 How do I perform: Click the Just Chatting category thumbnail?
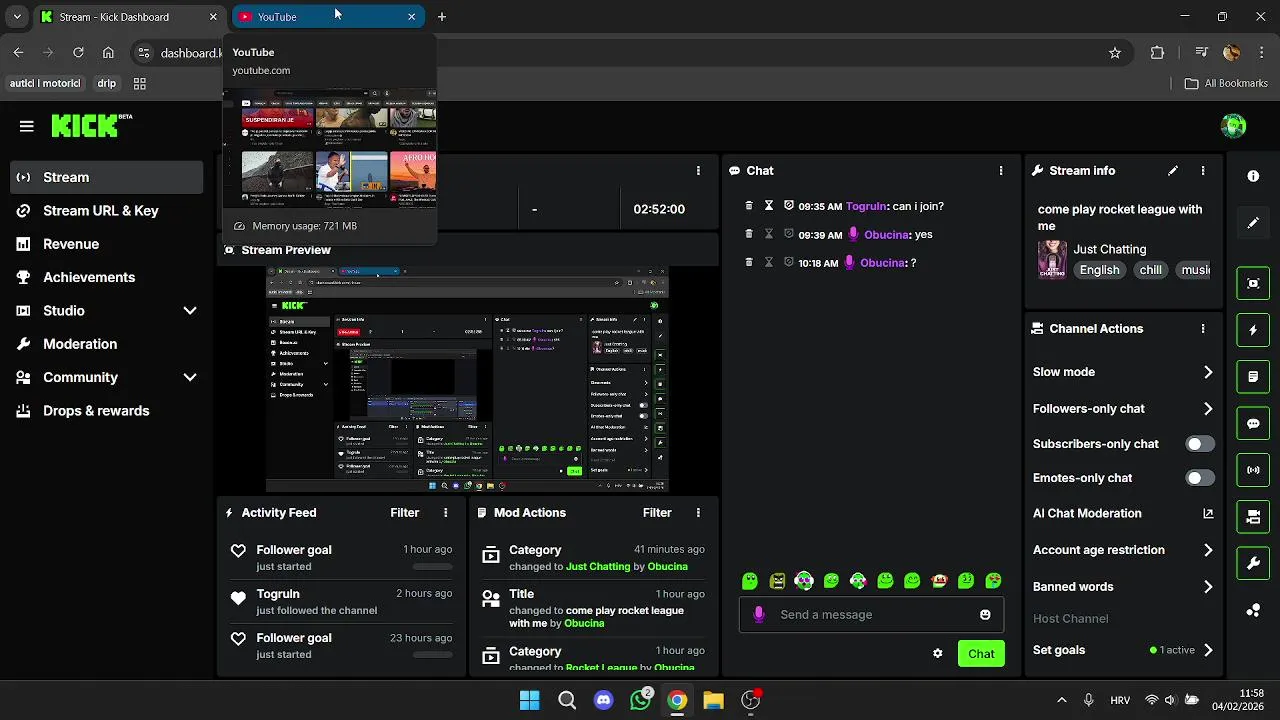click(1052, 260)
